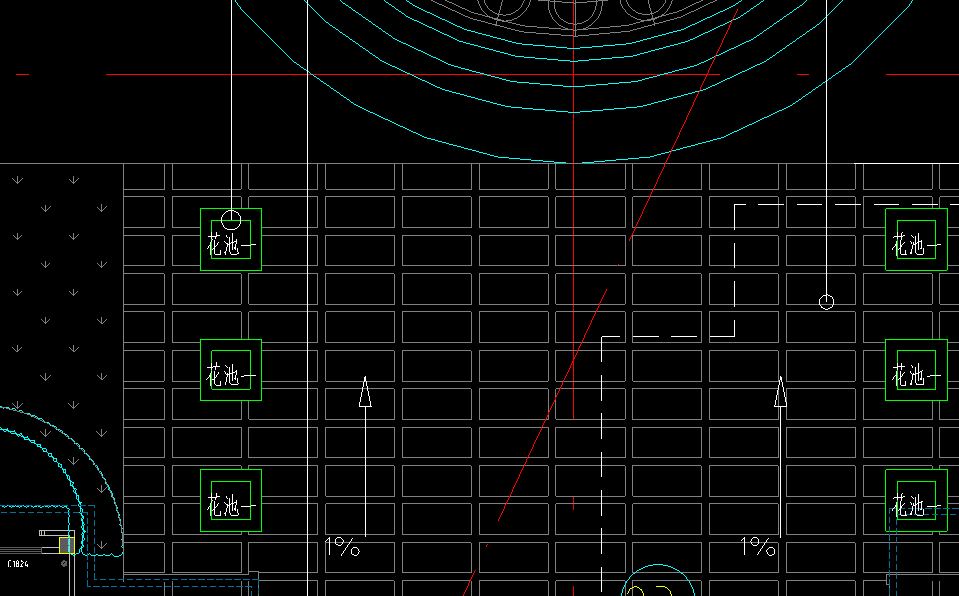Viewport: 959px width, 596px height.
Task: Click the leader circle on the open paving grid
Action: coord(826,302)
